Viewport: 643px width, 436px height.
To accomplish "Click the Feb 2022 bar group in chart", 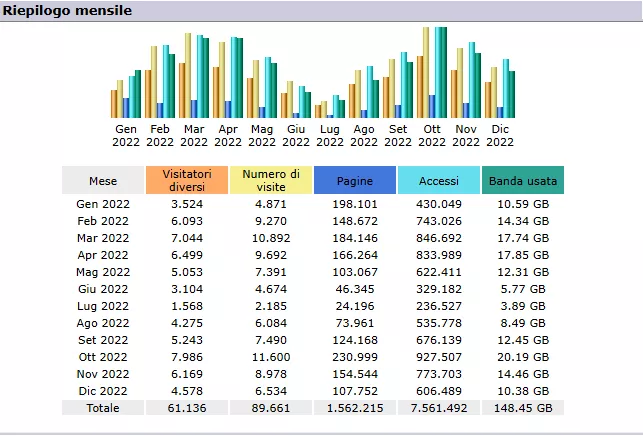I will tap(161, 80).
